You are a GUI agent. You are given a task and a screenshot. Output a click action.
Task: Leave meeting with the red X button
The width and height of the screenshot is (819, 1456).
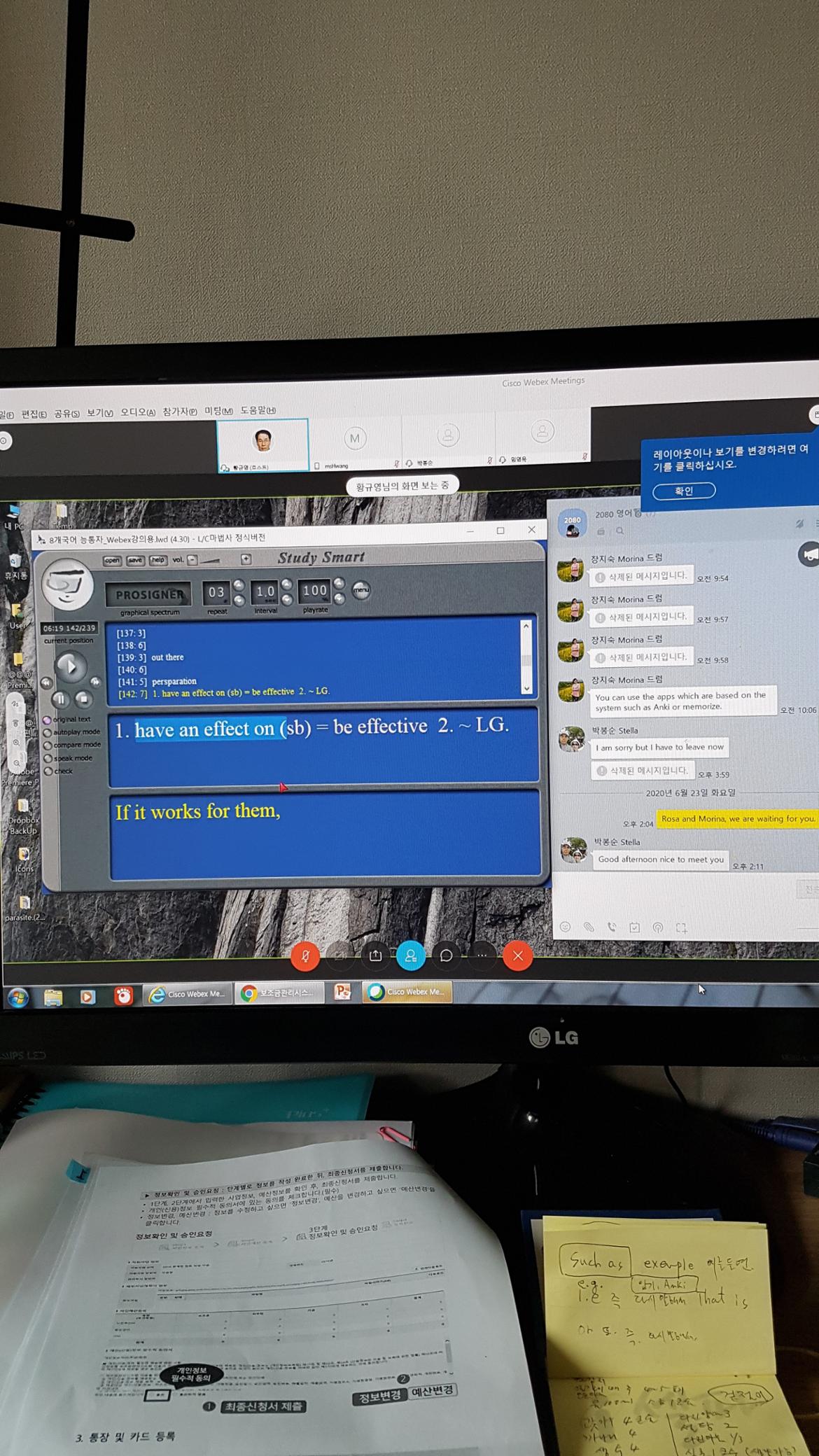coord(518,956)
